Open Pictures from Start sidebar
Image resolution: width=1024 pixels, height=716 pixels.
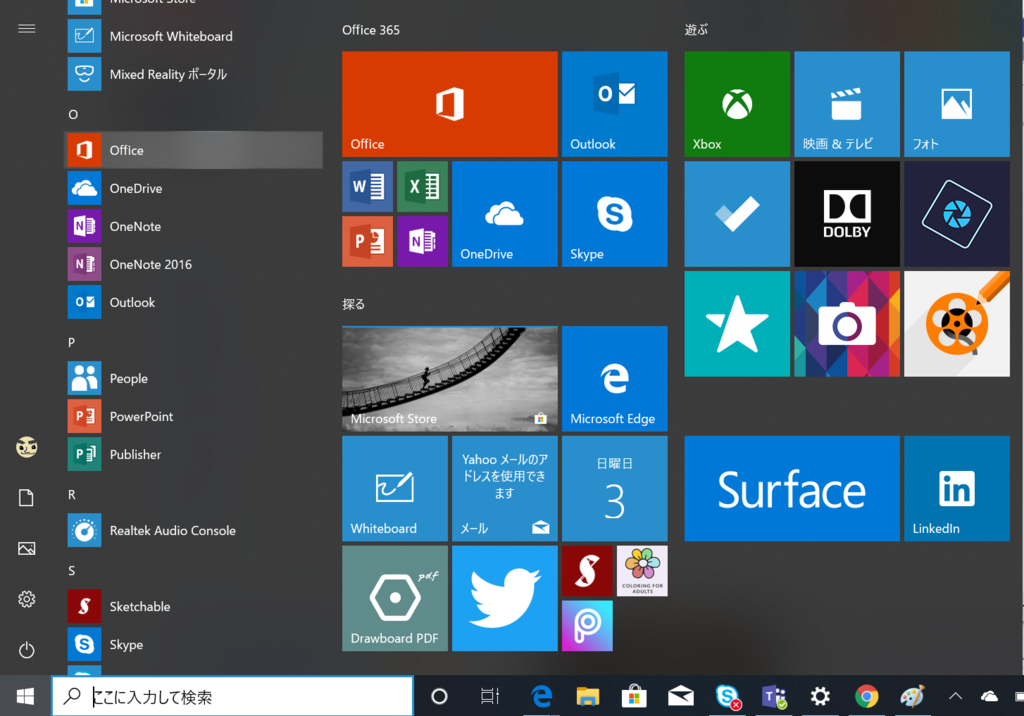[x=26, y=548]
